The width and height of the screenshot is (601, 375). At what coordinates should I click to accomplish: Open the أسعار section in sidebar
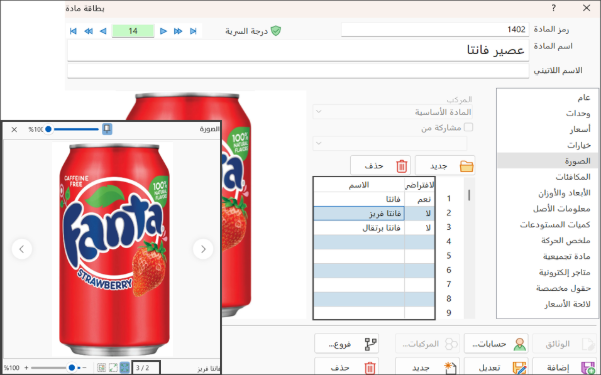point(580,129)
